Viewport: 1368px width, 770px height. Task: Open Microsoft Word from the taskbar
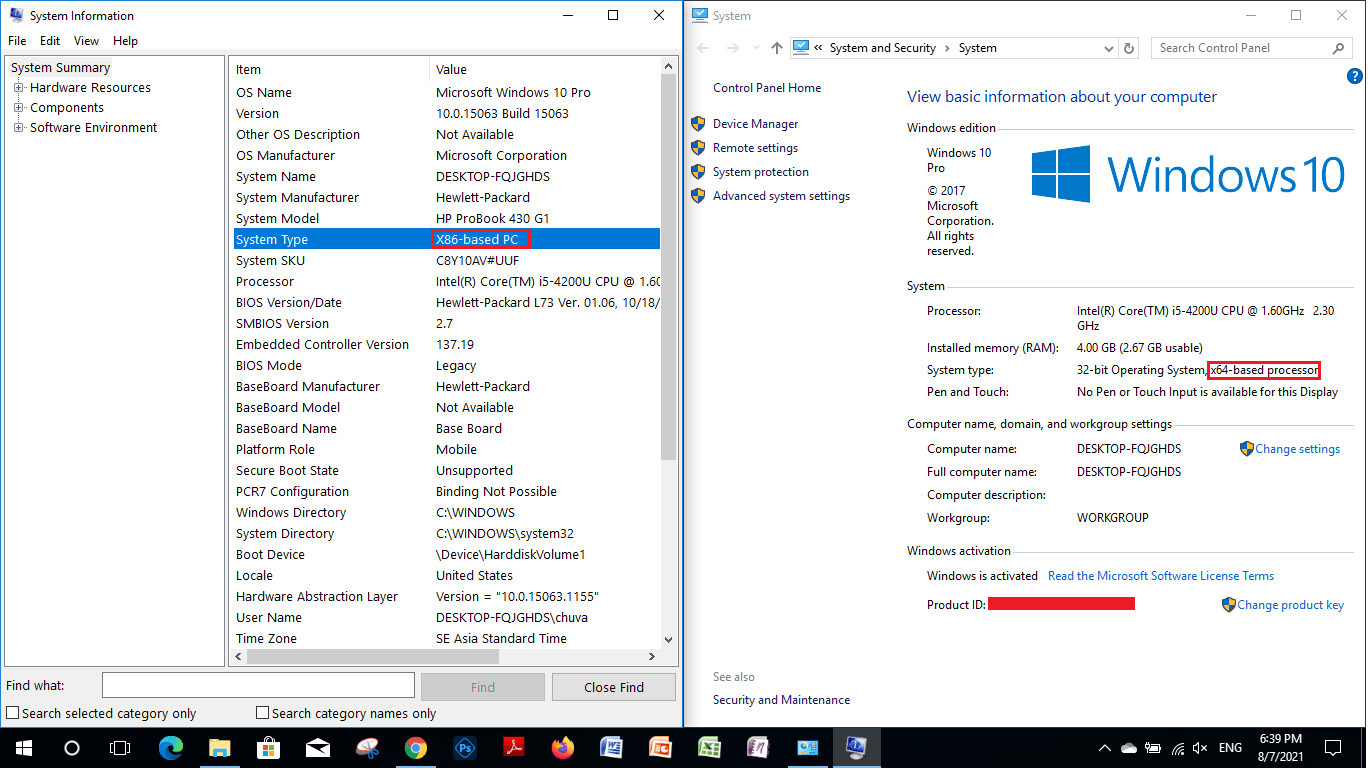612,747
